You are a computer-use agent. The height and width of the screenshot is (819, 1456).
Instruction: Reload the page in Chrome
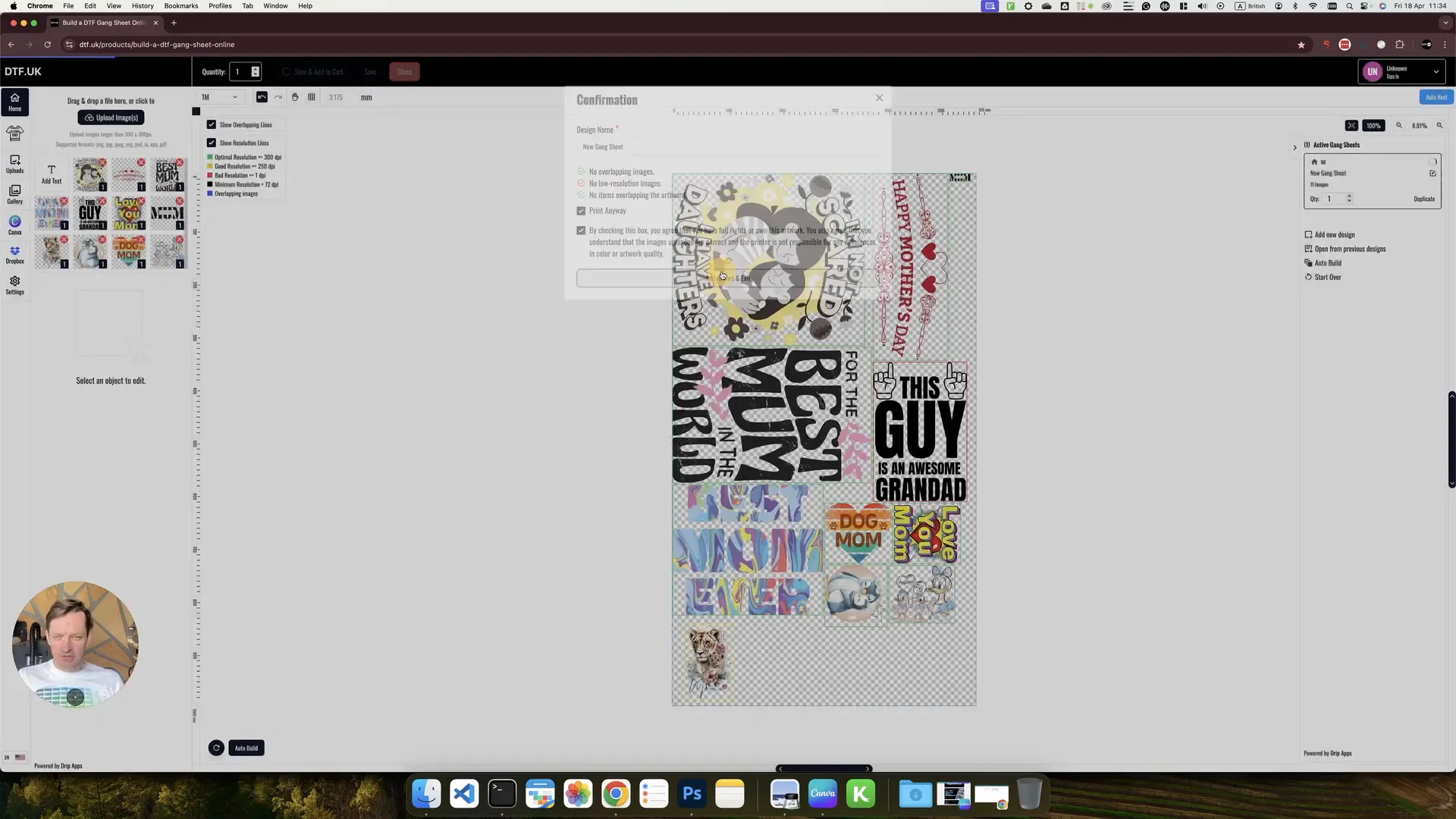tap(48, 45)
